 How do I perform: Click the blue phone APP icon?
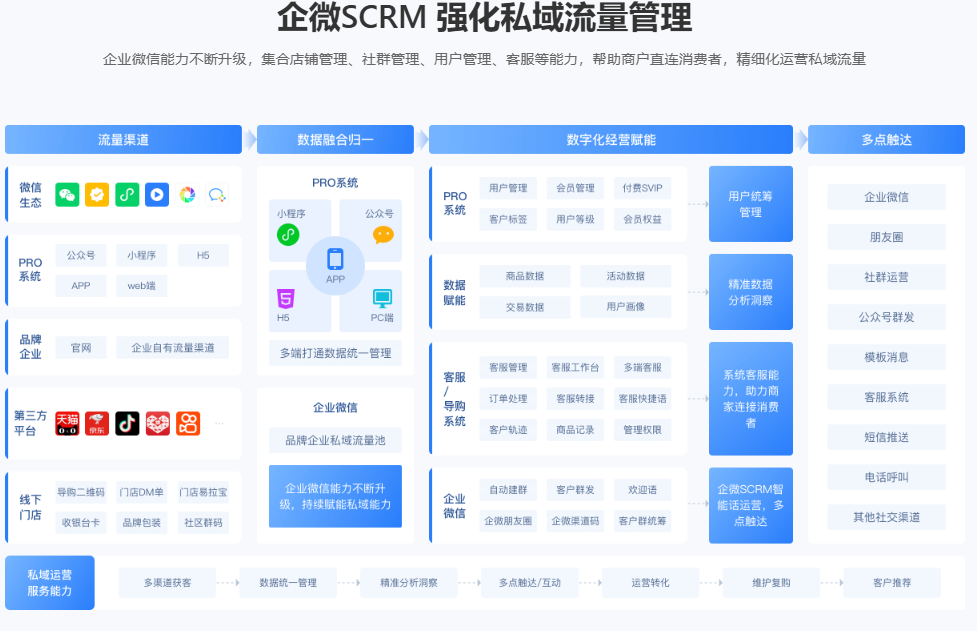coord(335,260)
